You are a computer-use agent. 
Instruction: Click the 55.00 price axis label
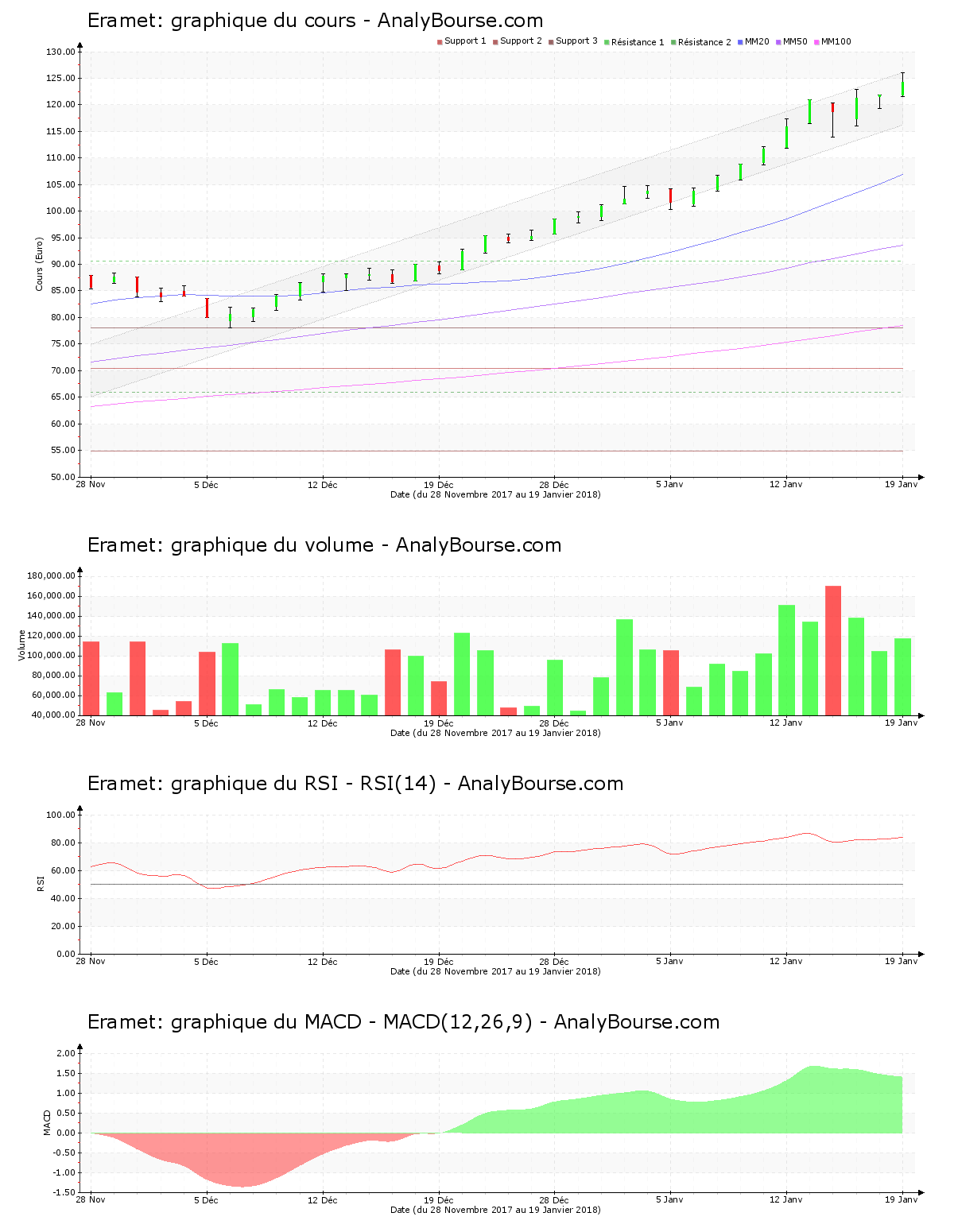pyautogui.click(x=63, y=450)
